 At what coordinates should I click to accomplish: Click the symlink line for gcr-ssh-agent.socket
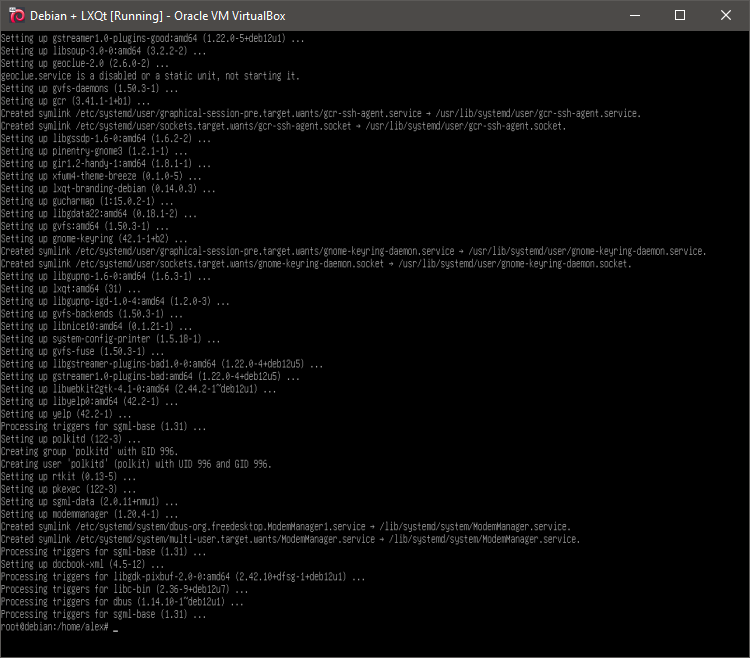[x=284, y=126]
